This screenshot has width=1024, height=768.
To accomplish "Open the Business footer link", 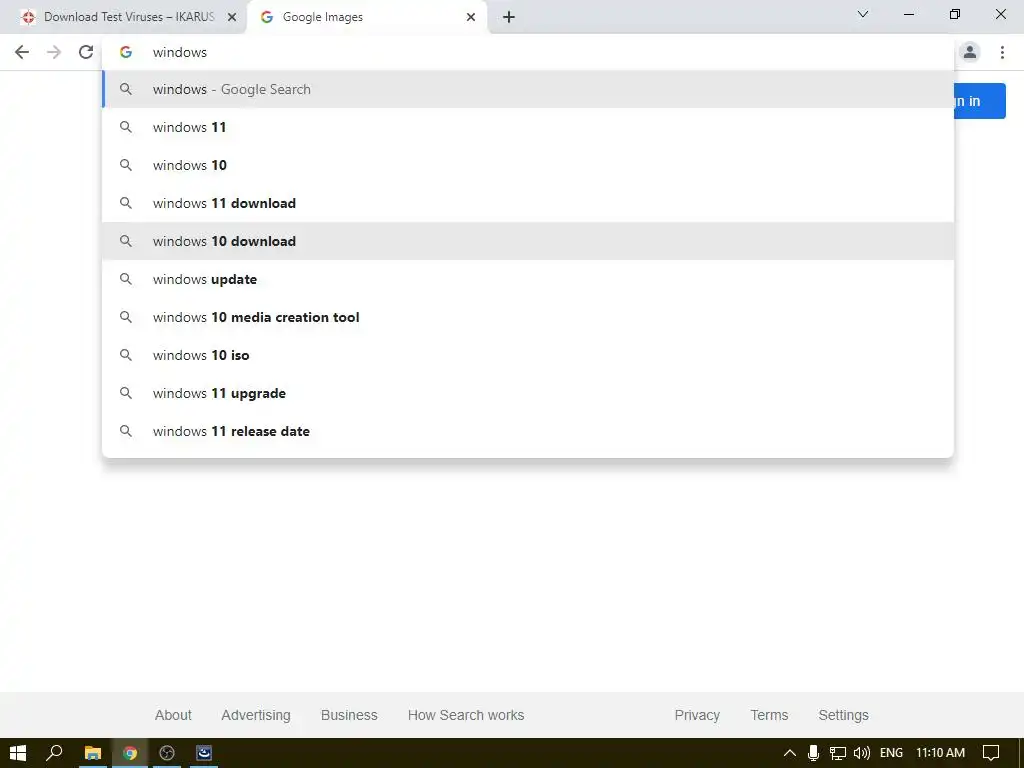I will [x=349, y=715].
